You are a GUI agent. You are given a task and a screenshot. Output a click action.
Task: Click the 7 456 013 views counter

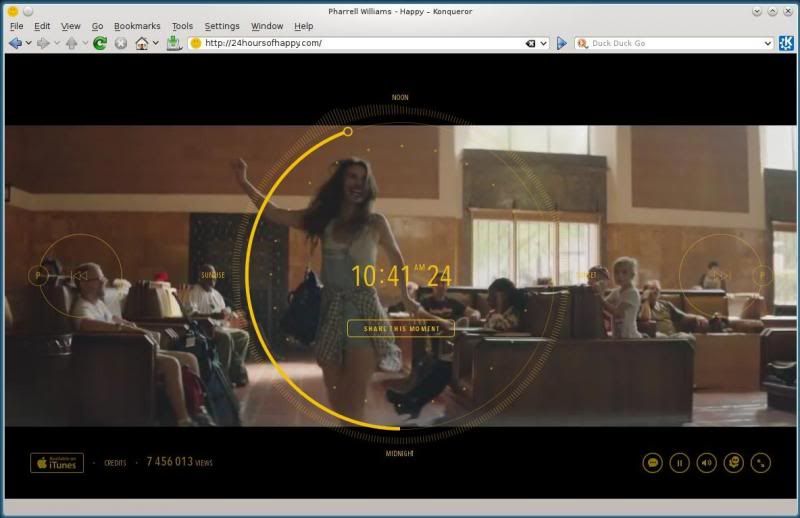pyautogui.click(x=180, y=462)
